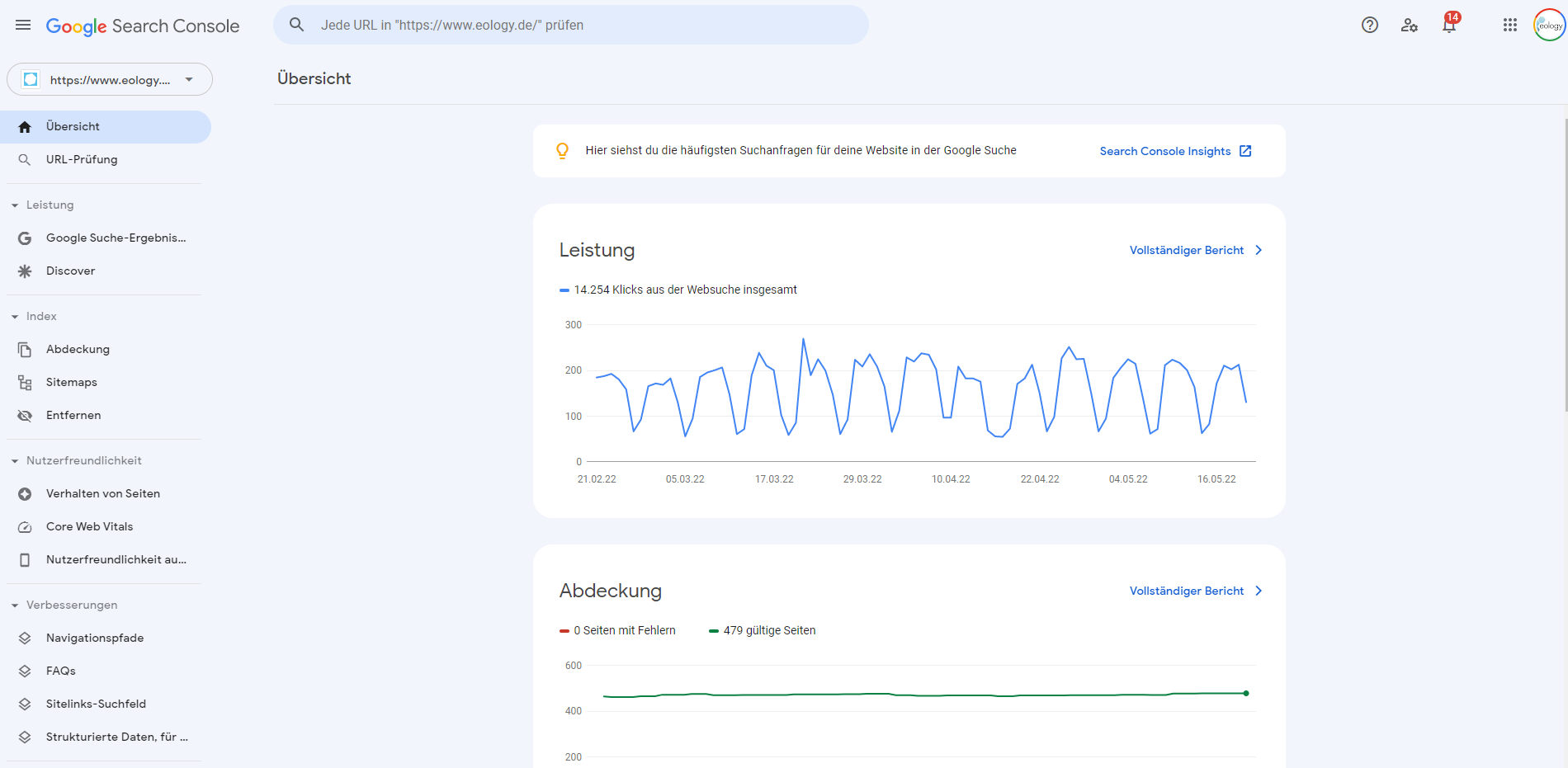Click the Core Web Vitals gauge icon

pyautogui.click(x=25, y=527)
